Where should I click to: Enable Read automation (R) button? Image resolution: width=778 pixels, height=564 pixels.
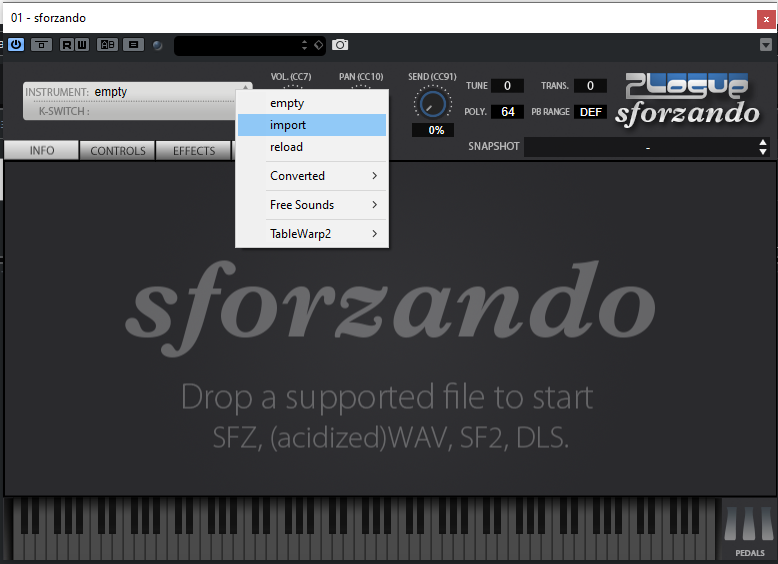[66, 45]
